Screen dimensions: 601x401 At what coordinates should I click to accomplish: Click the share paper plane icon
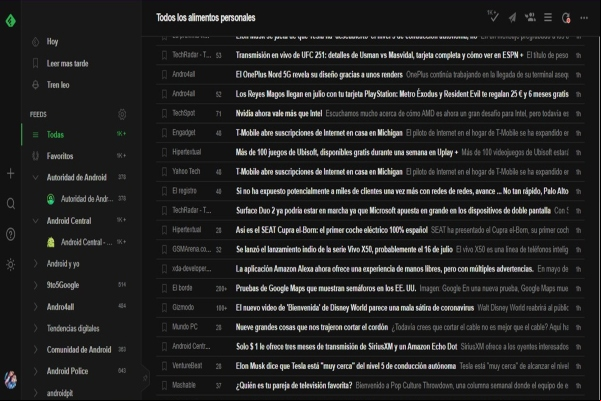coord(512,18)
